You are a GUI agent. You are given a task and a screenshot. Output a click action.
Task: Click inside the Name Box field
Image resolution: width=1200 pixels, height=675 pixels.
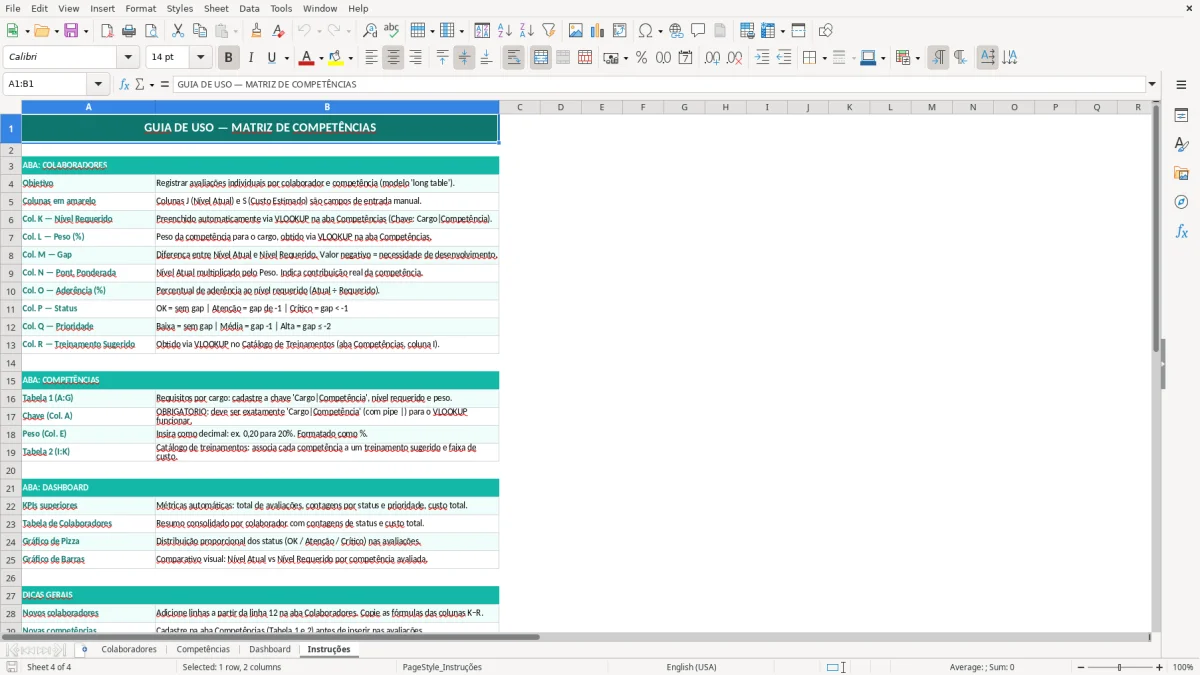[x=47, y=84]
